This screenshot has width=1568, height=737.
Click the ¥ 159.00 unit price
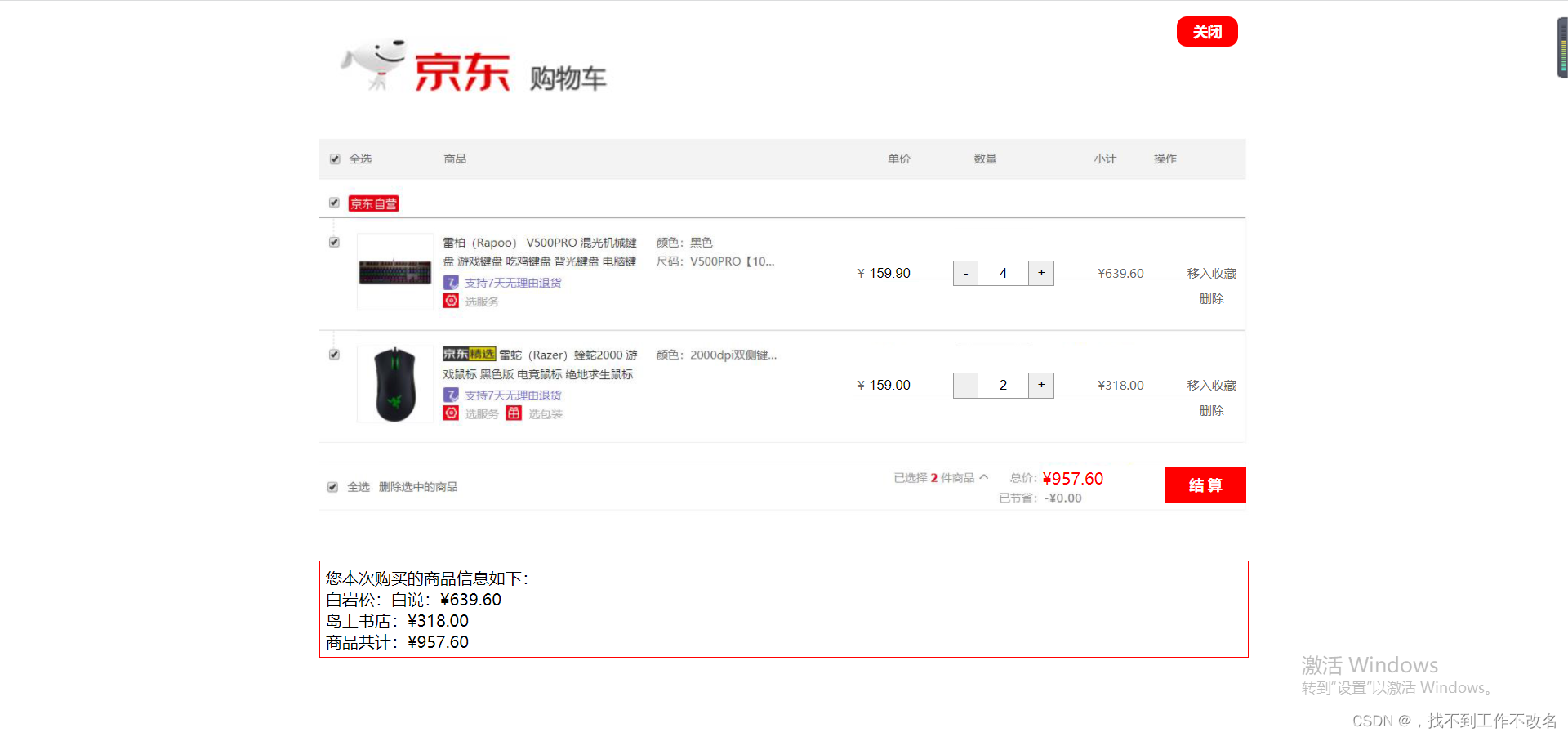(884, 385)
